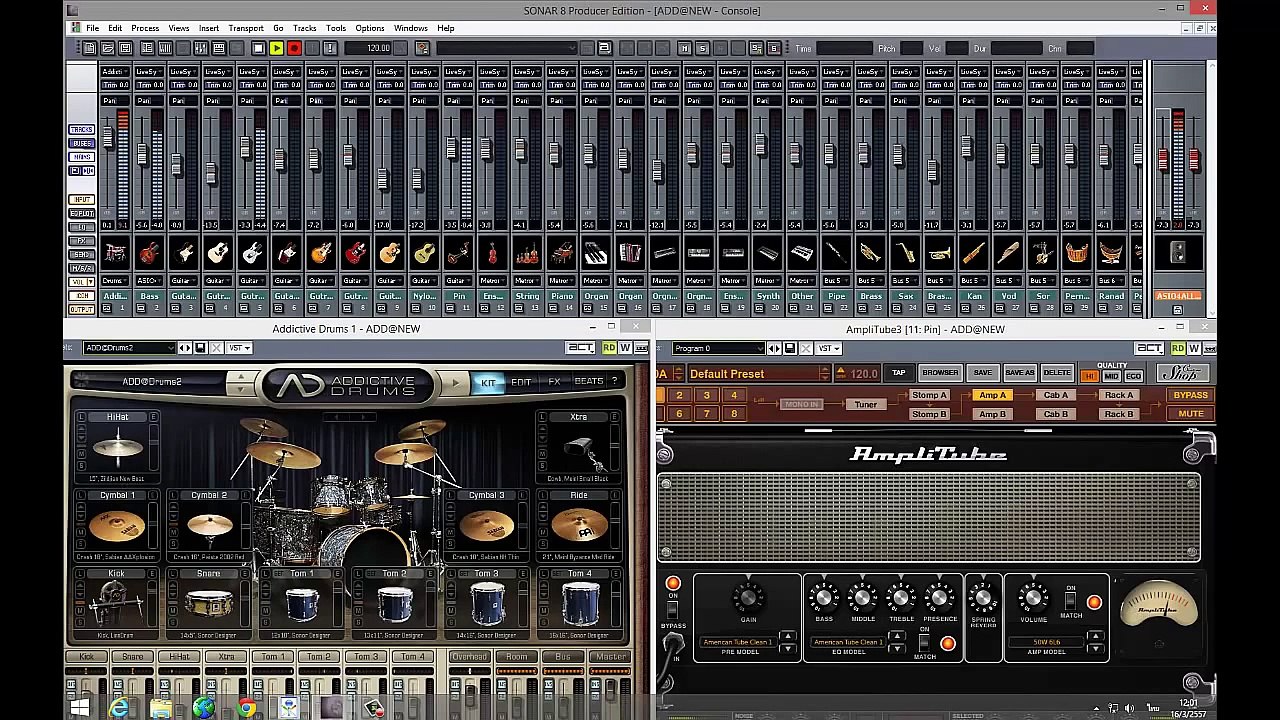
Task: Click the string ensemble icon on String strip
Action: (x=527, y=253)
